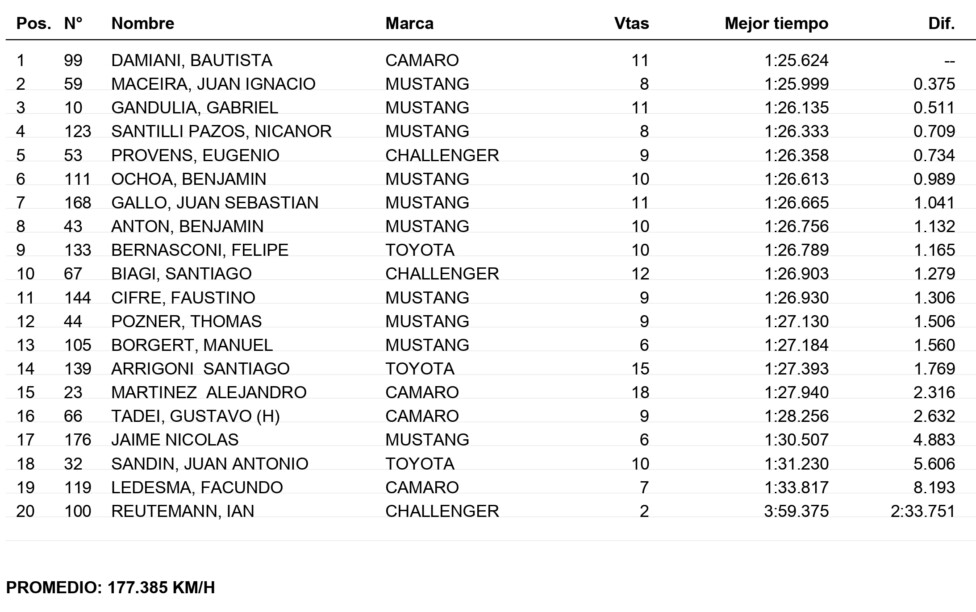Click the name ARRIGONI SANTIAGO

[200, 369]
